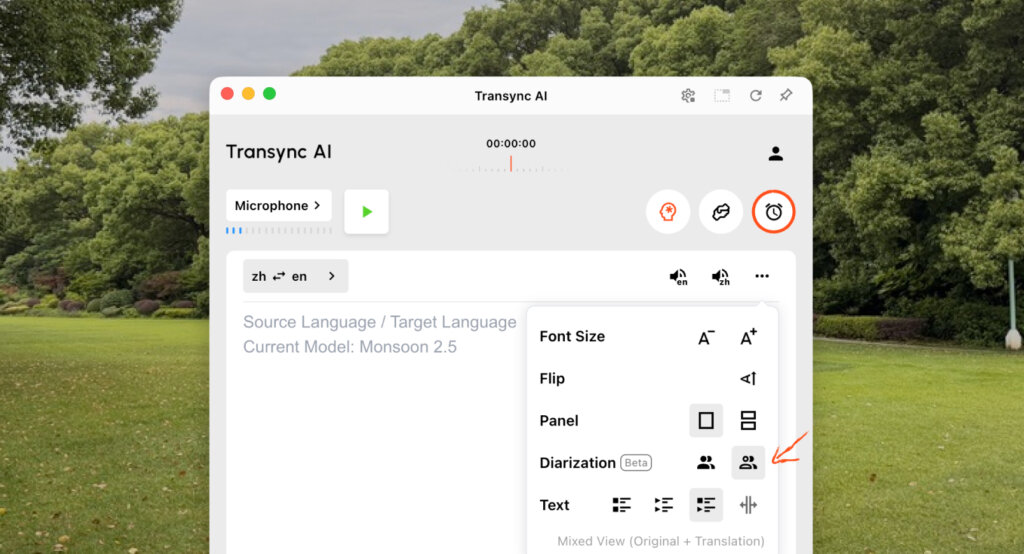Open settings gear in title bar

[x=688, y=96]
